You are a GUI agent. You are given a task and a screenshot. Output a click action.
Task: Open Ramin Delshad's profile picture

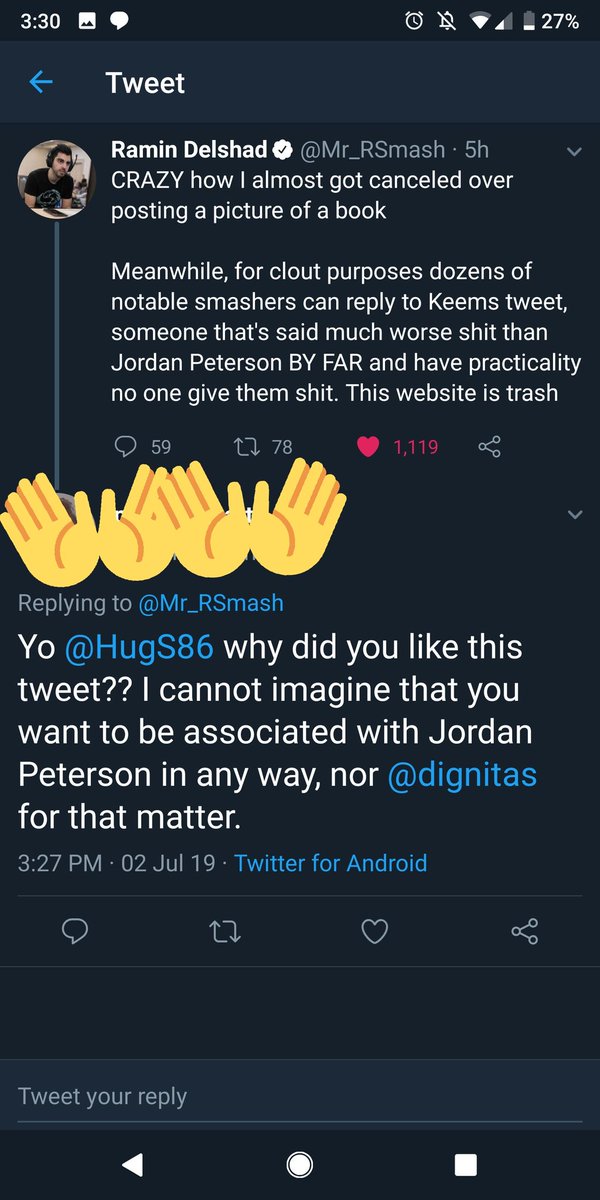(56, 178)
